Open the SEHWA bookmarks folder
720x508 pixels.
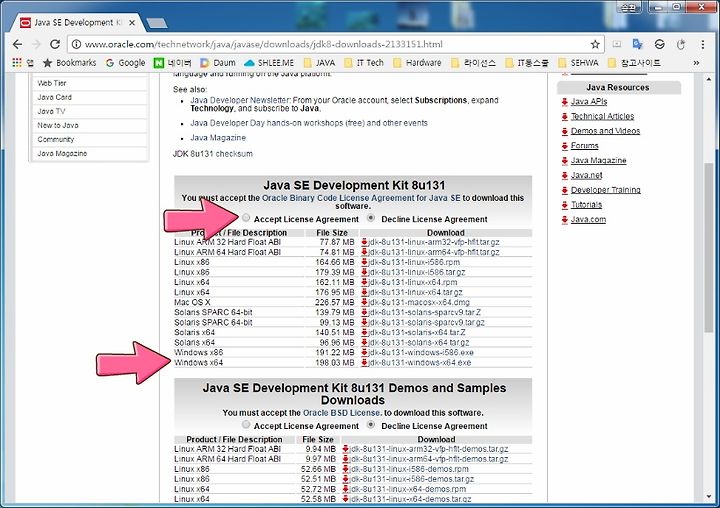(x=579, y=63)
